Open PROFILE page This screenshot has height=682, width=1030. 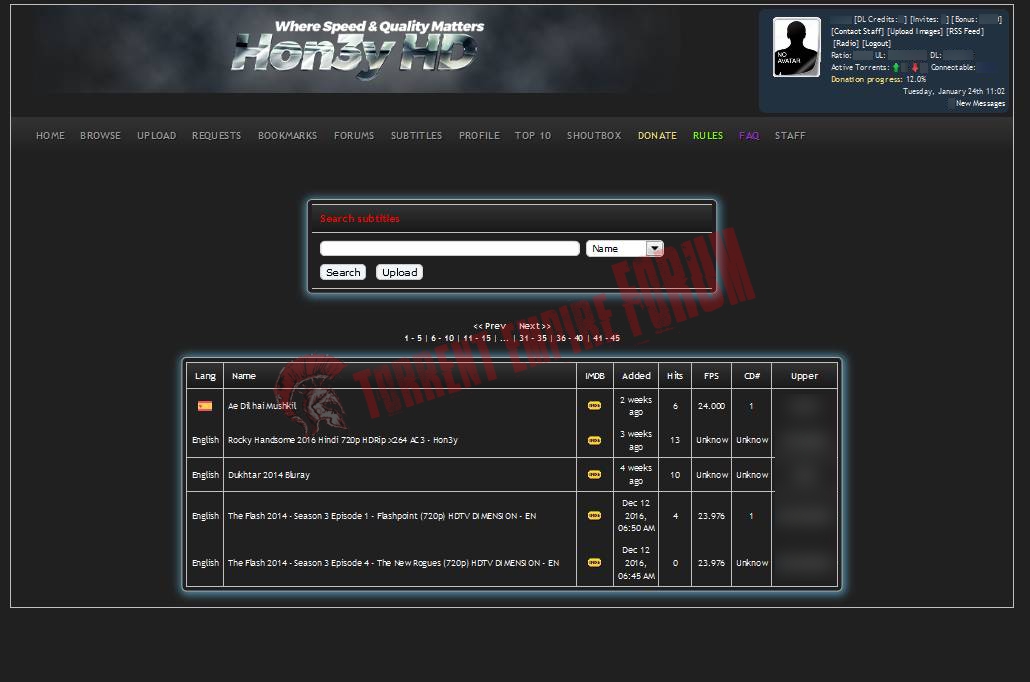coord(480,135)
